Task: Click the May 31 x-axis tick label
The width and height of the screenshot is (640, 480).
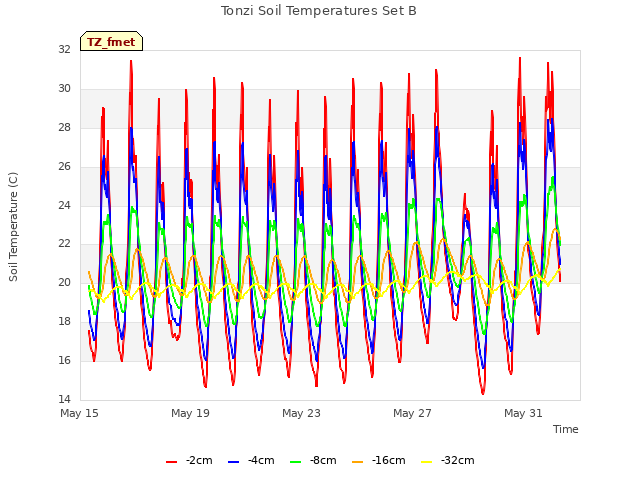Action: (524, 413)
